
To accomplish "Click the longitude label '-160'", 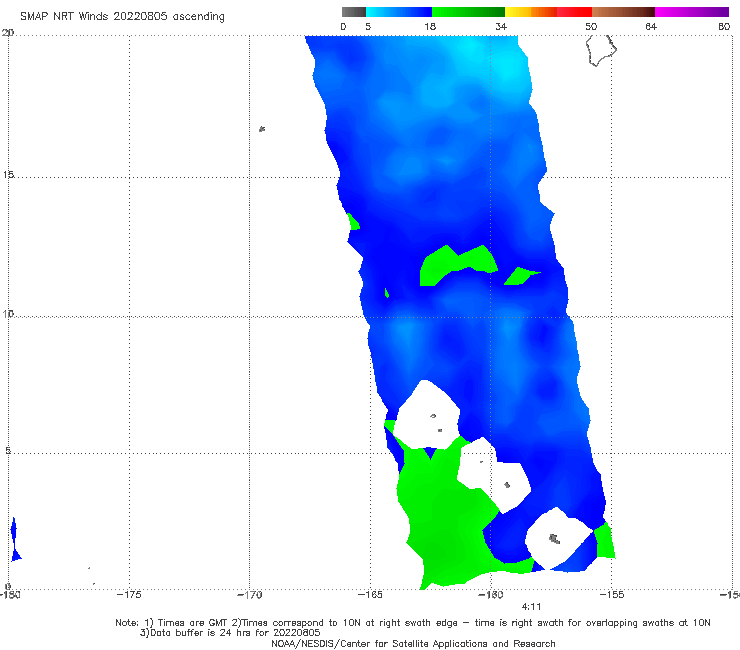I will click(x=490, y=595).
